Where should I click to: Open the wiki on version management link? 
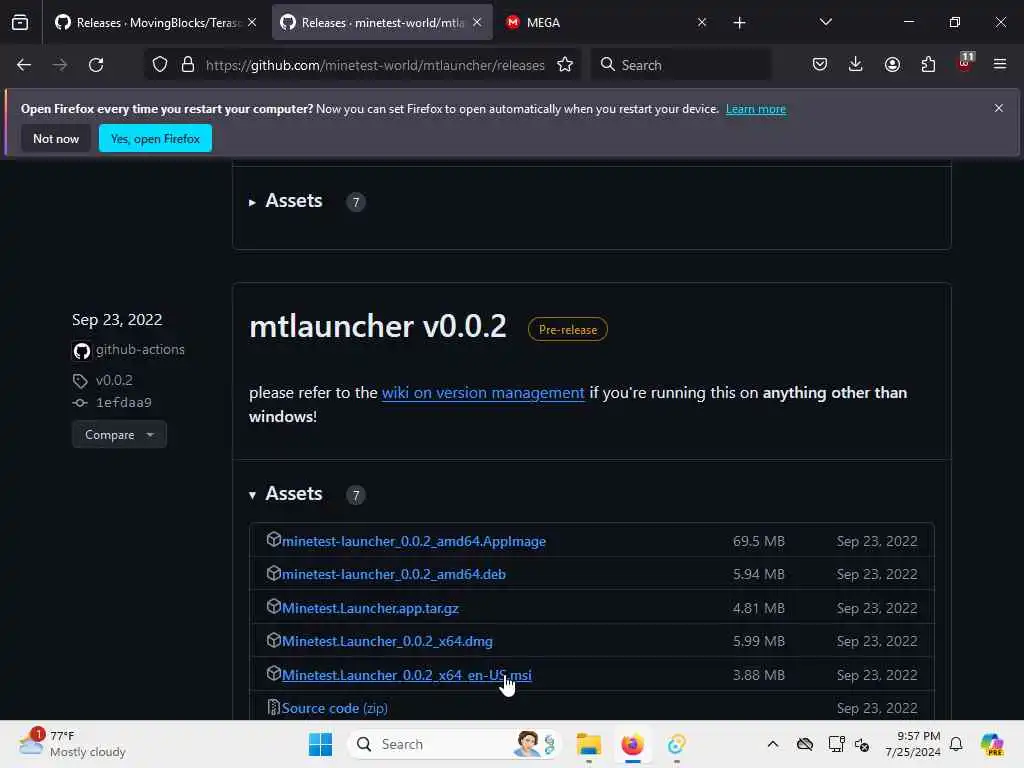(x=483, y=392)
